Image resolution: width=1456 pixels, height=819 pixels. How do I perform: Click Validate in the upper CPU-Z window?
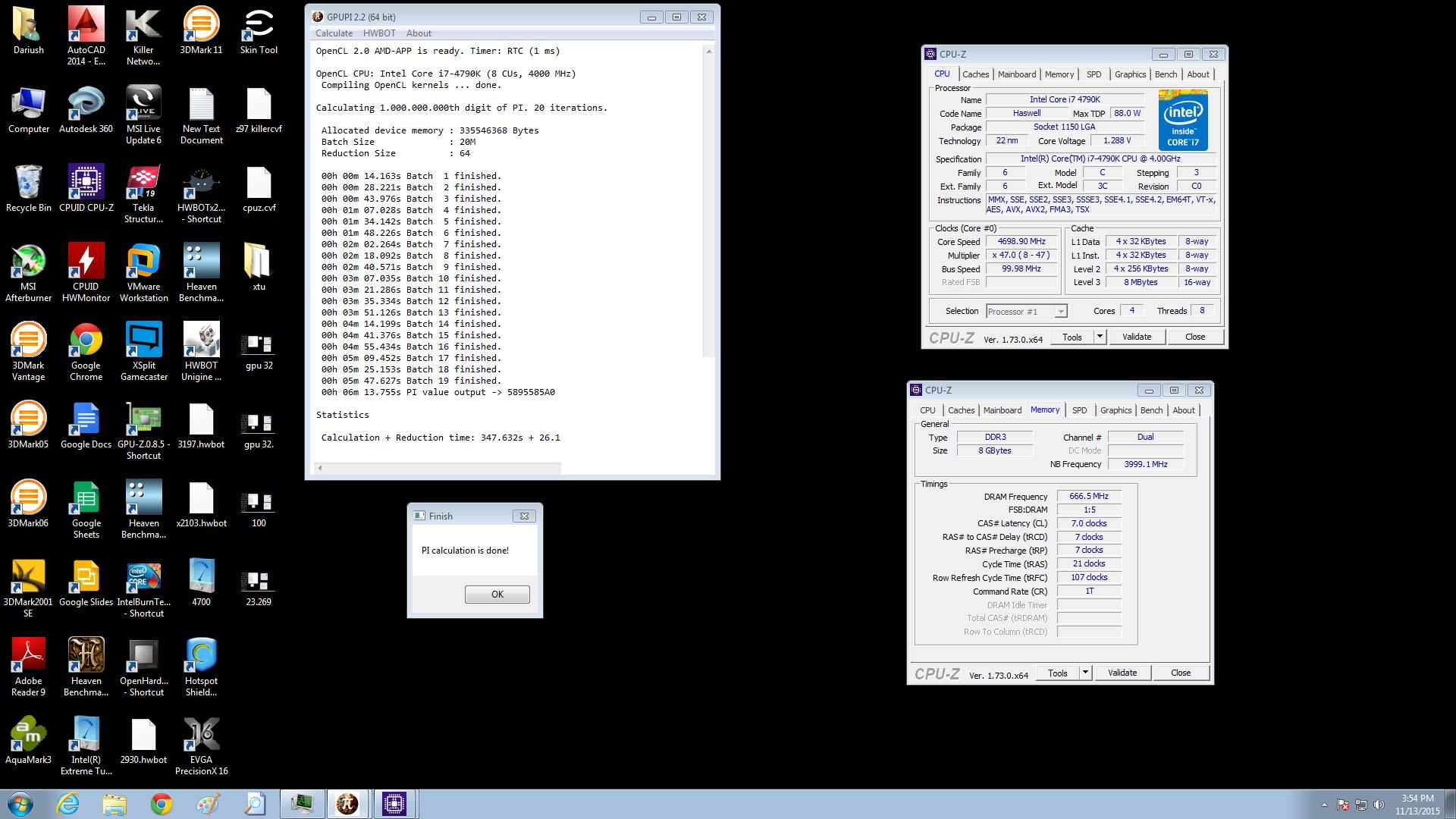tap(1136, 337)
